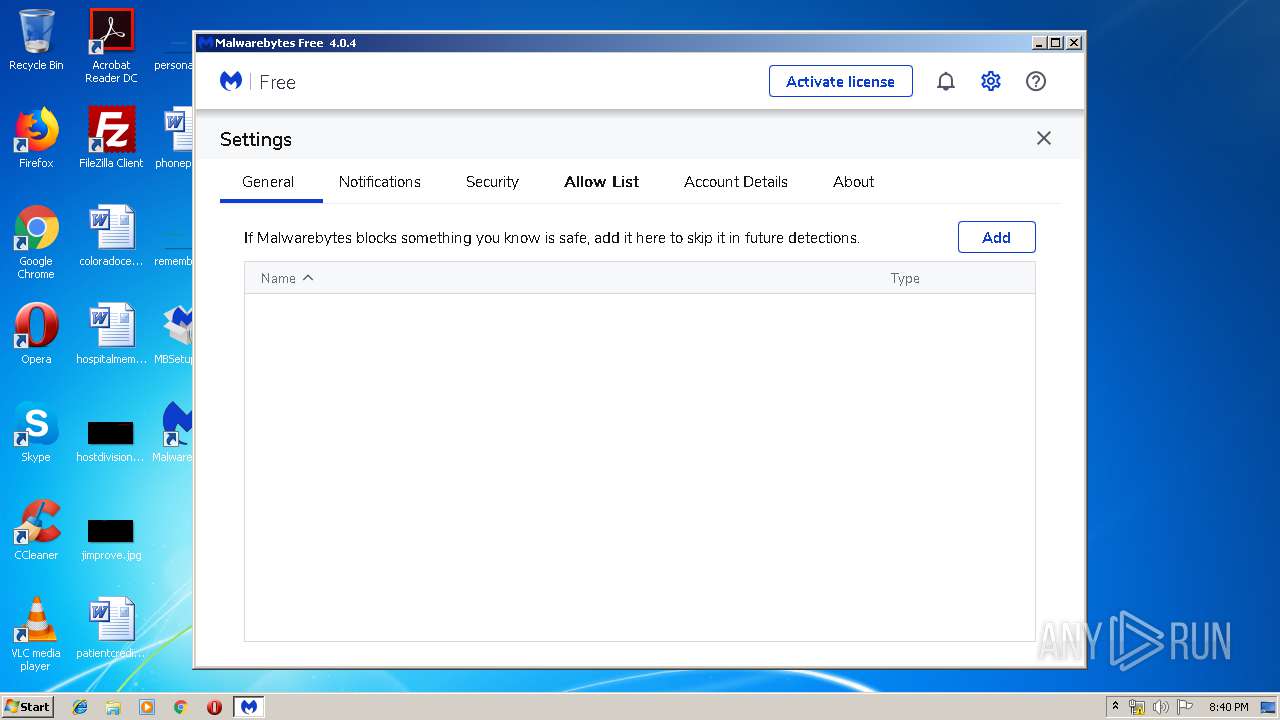Launch Opera desktop icon

point(36,334)
